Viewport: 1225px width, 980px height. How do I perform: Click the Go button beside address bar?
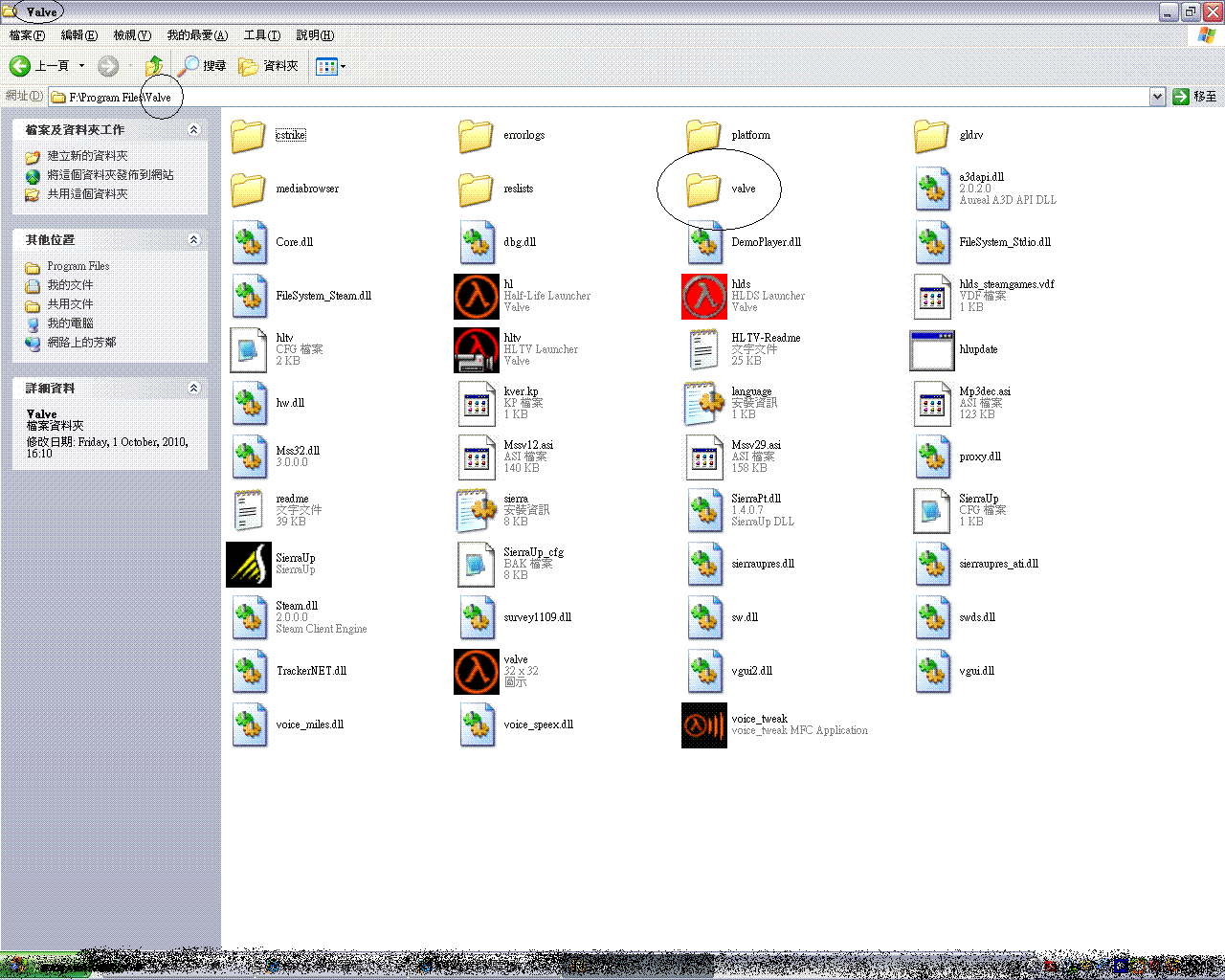coord(1195,97)
